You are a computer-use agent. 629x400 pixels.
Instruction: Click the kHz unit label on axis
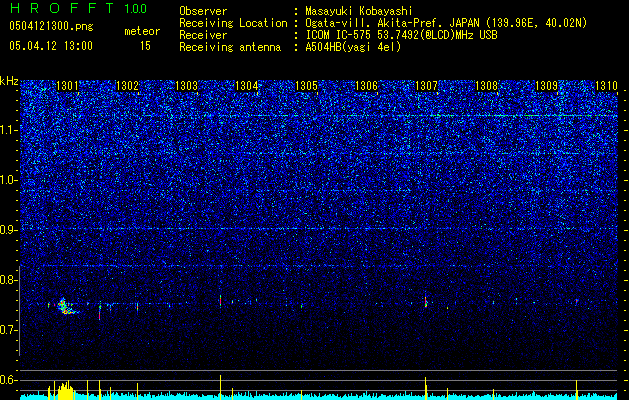click(9, 81)
